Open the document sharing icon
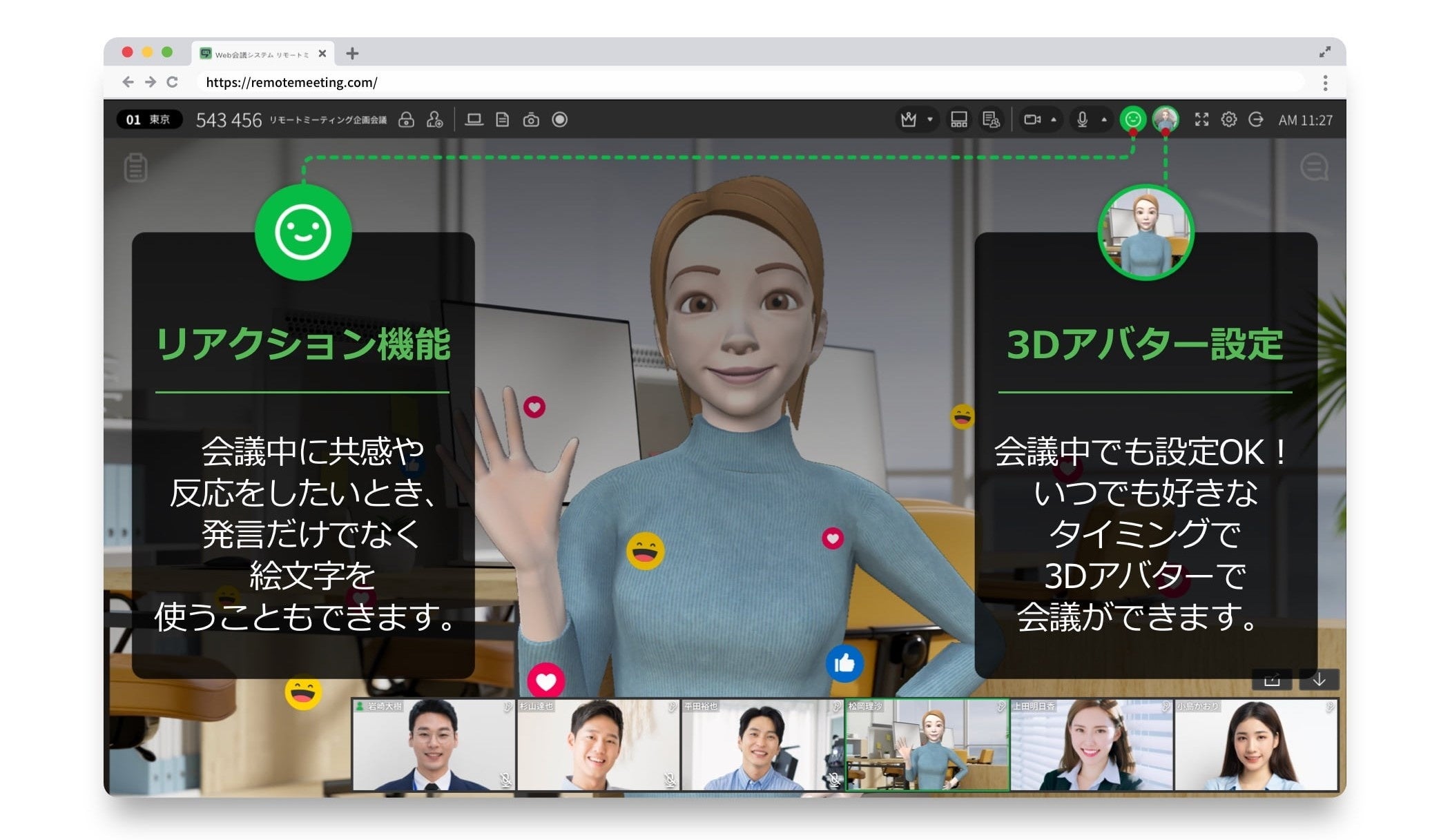This screenshot has height=840, width=1450. 503,120
